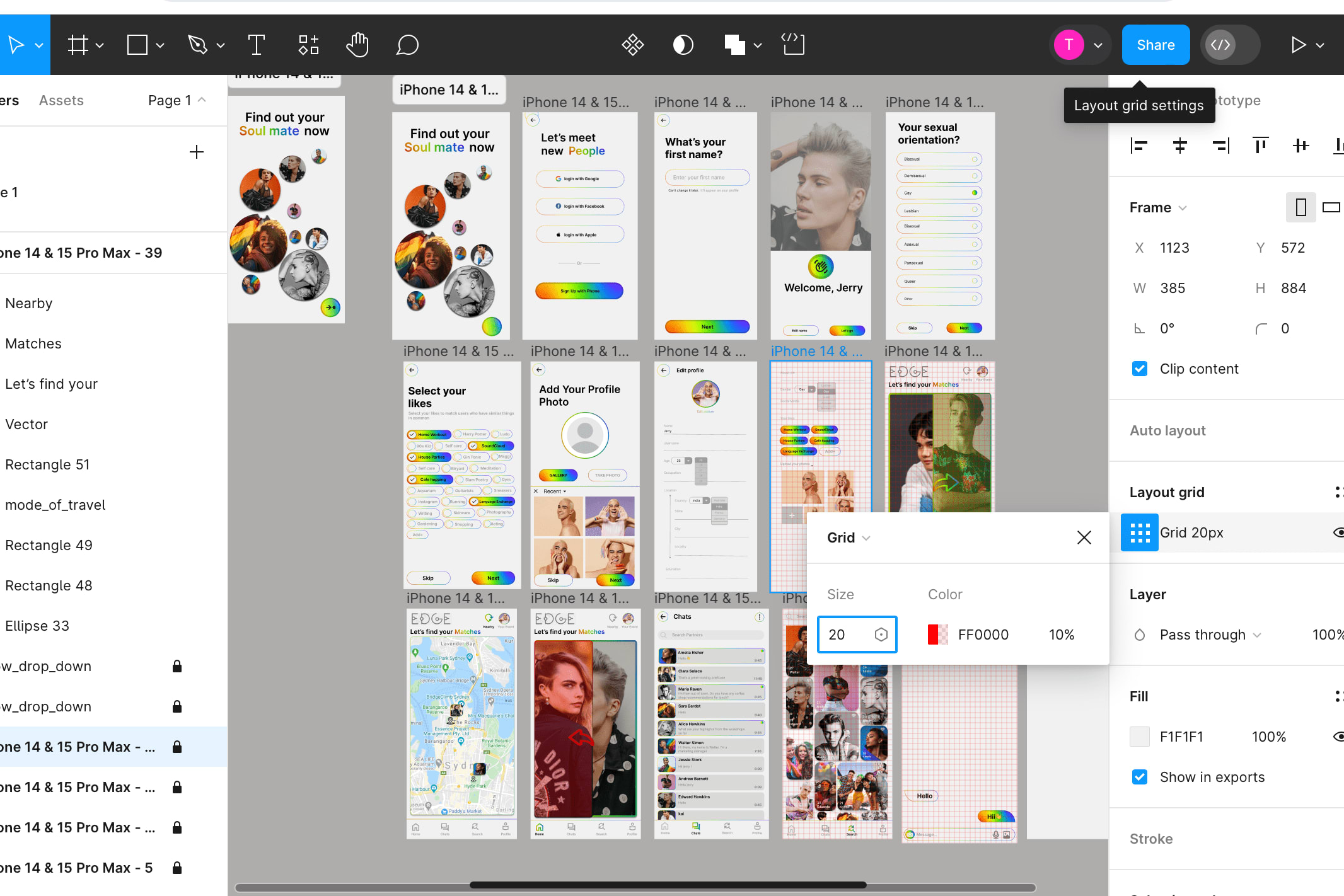Toggle Clip content checkbox
This screenshot has width=1344, height=896.
(1140, 369)
